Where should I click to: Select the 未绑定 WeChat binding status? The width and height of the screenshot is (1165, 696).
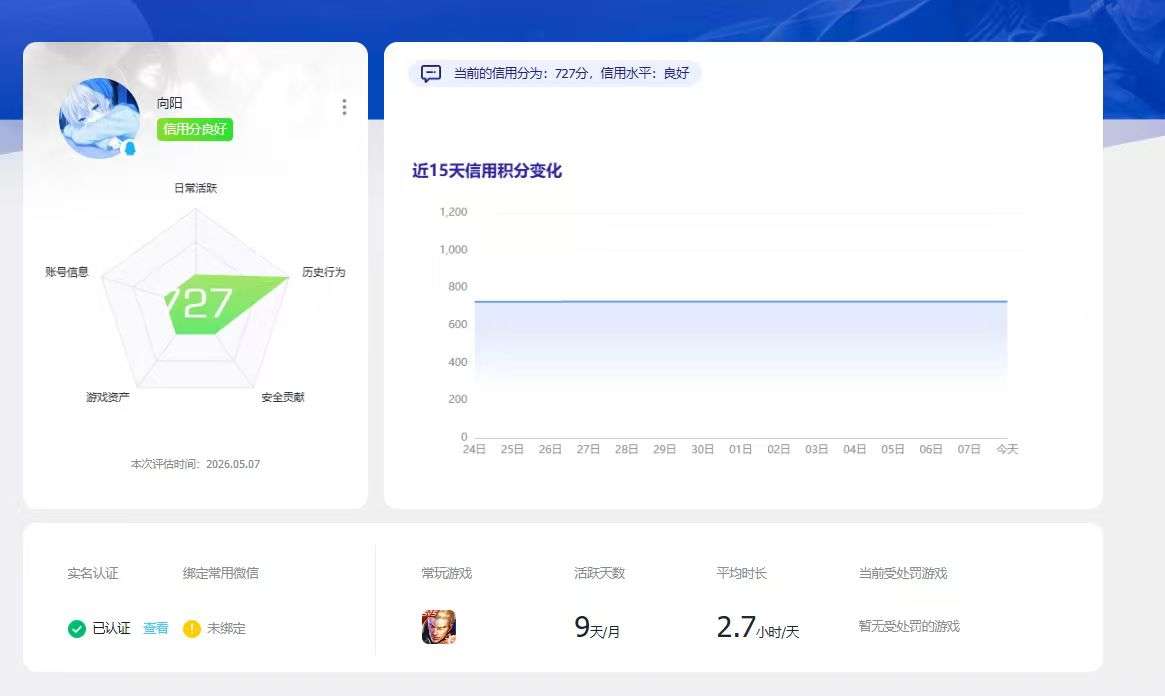click(x=226, y=628)
